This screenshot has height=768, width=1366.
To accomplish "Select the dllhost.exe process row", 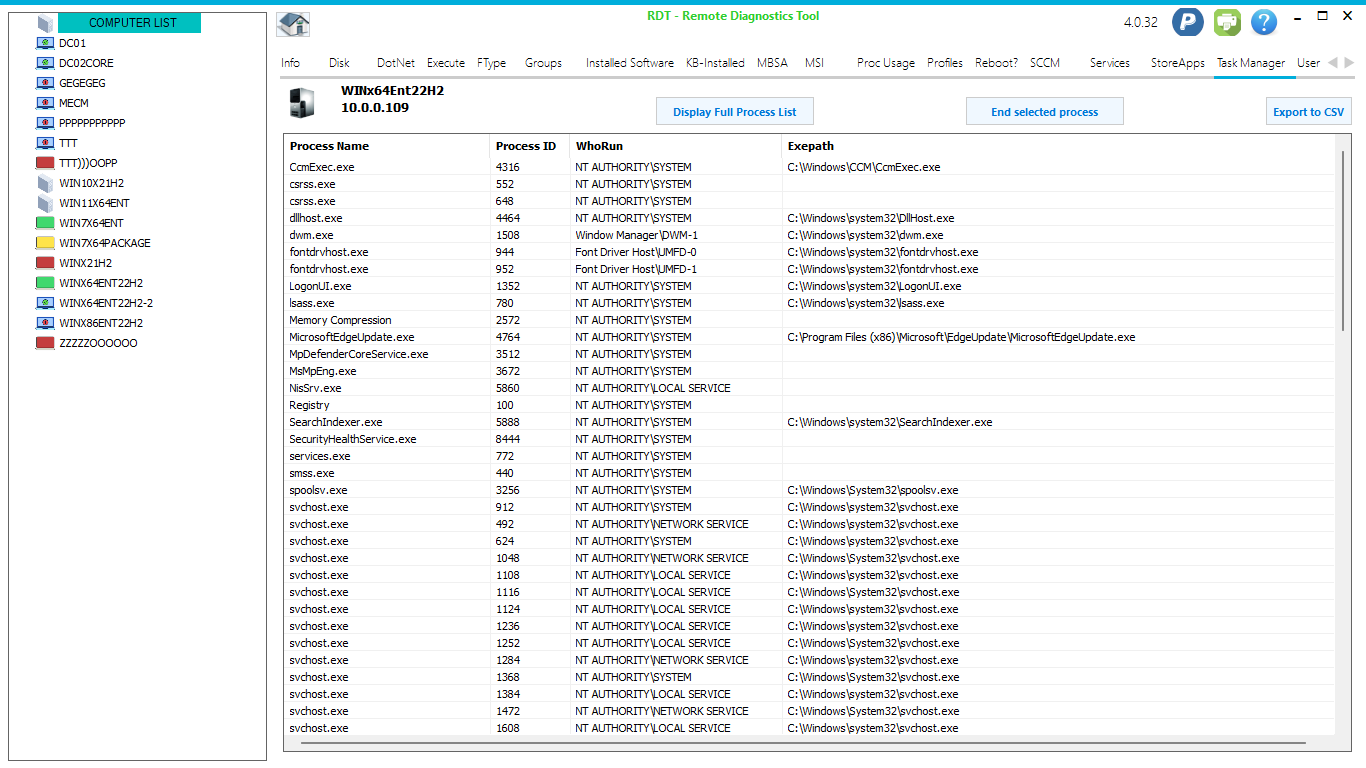I will pos(810,218).
